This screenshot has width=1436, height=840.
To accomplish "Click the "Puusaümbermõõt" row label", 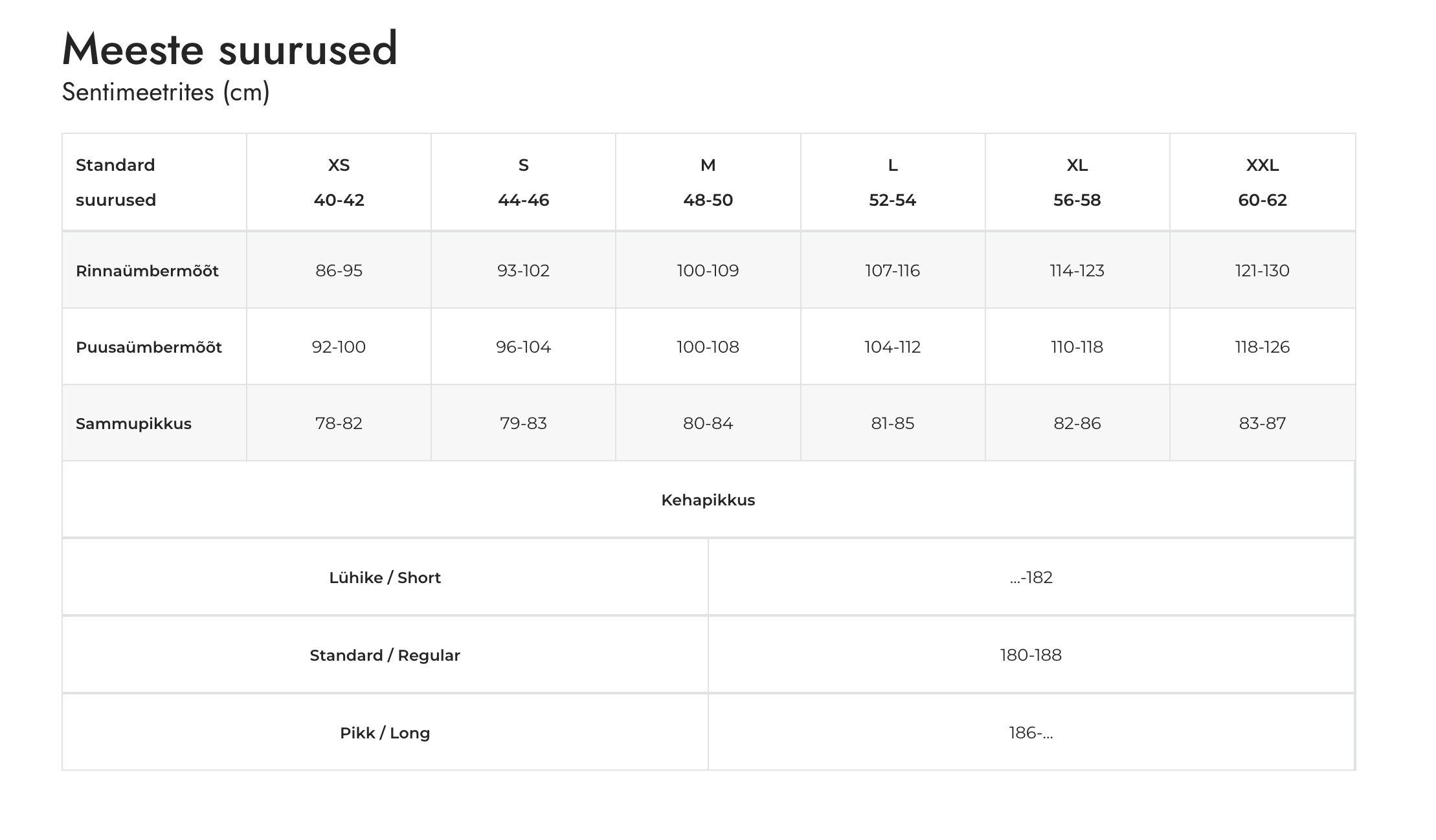I will pyautogui.click(x=148, y=348).
